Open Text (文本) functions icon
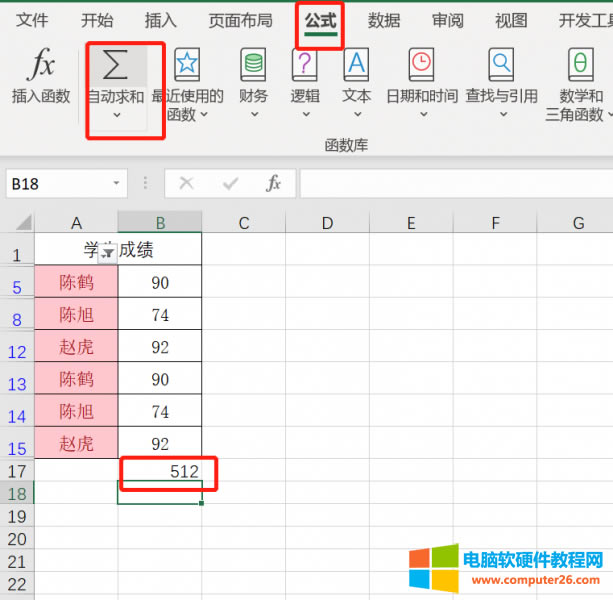Image resolution: width=613 pixels, height=600 pixels. (357, 64)
